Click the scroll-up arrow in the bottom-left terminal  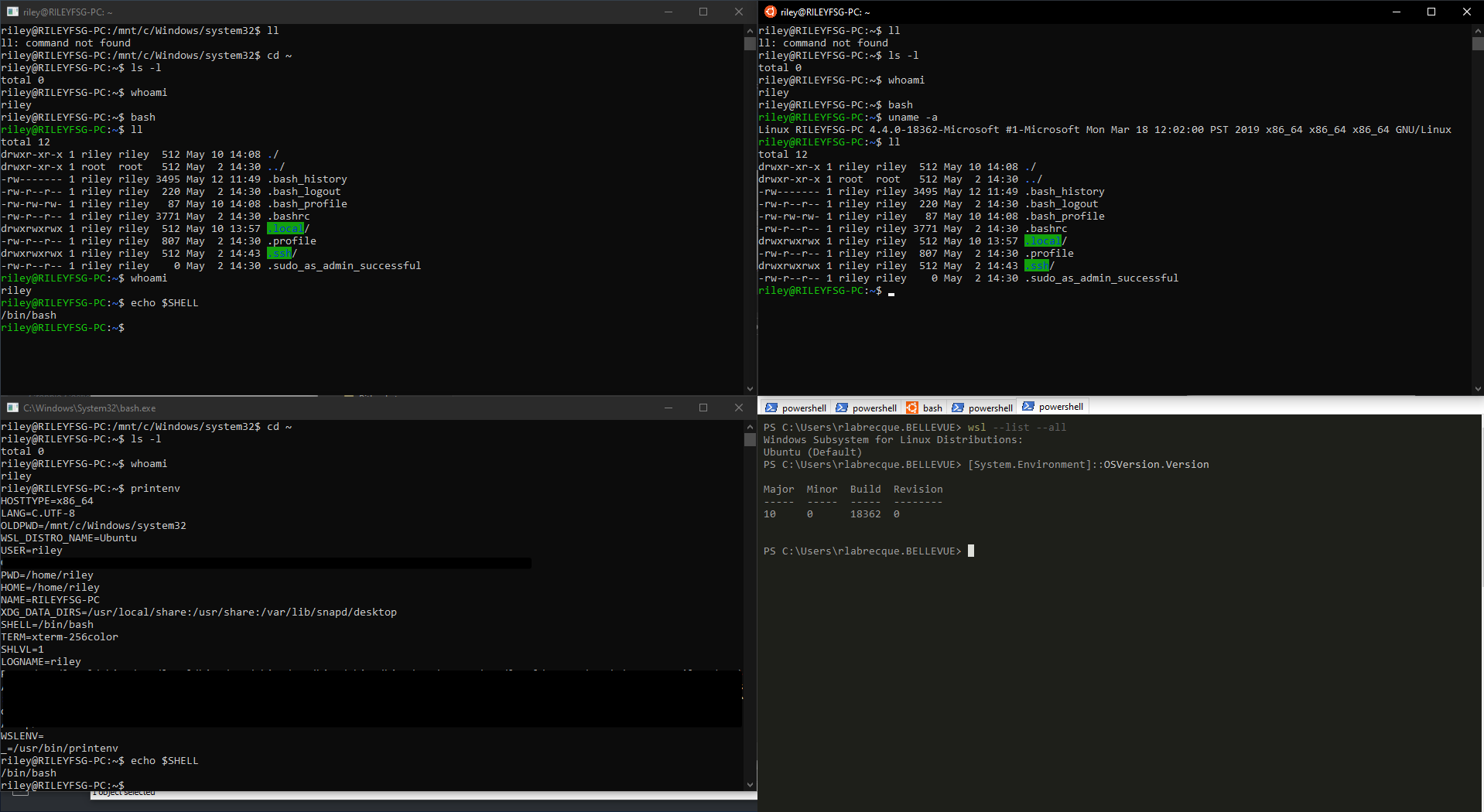click(749, 426)
